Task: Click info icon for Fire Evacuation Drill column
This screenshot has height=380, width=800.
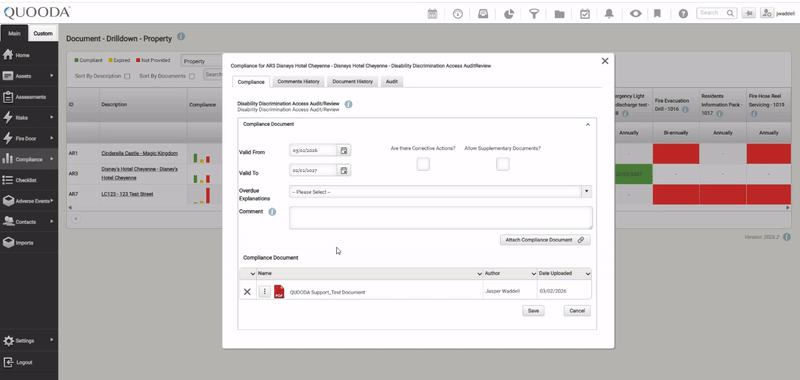Action: [x=685, y=110]
